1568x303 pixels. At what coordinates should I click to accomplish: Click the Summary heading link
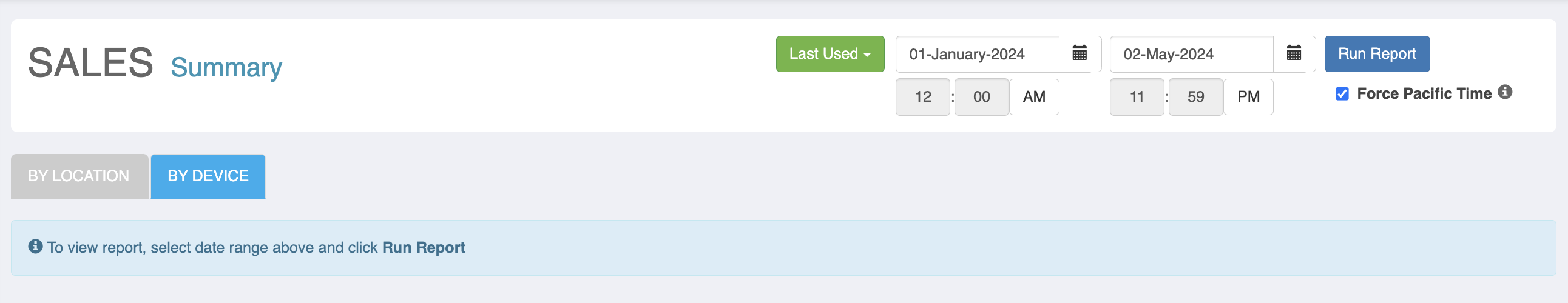(x=226, y=67)
